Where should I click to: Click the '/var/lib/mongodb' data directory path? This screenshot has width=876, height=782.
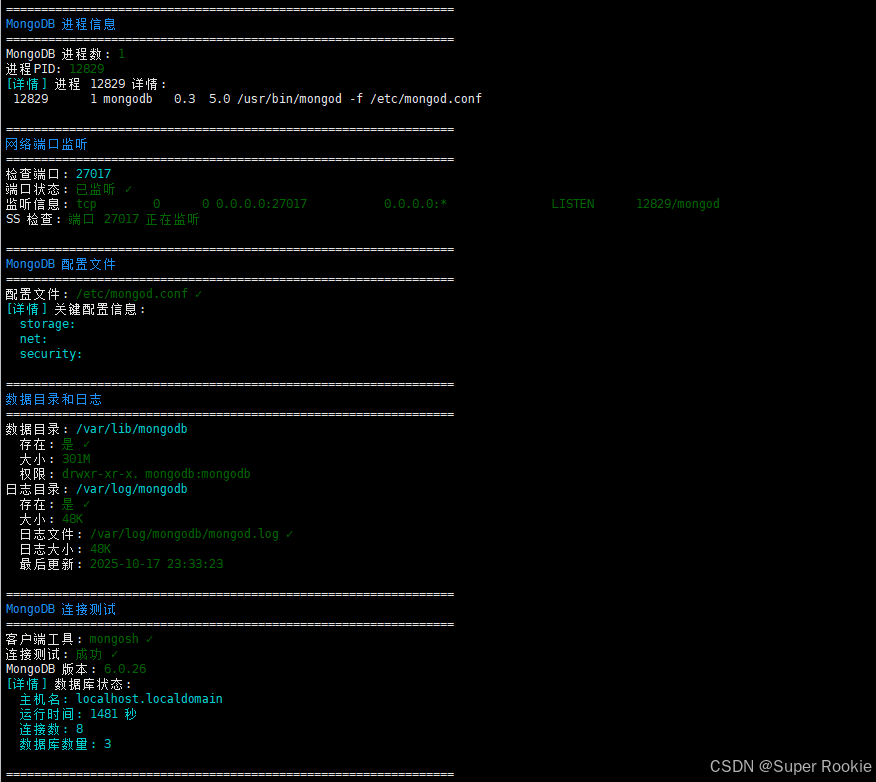[132, 429]
